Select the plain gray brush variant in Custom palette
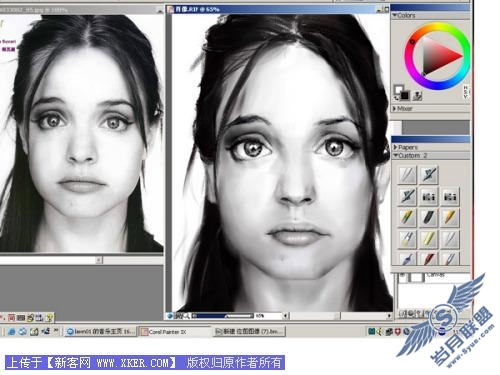500x375 pixels. point(408,175)
